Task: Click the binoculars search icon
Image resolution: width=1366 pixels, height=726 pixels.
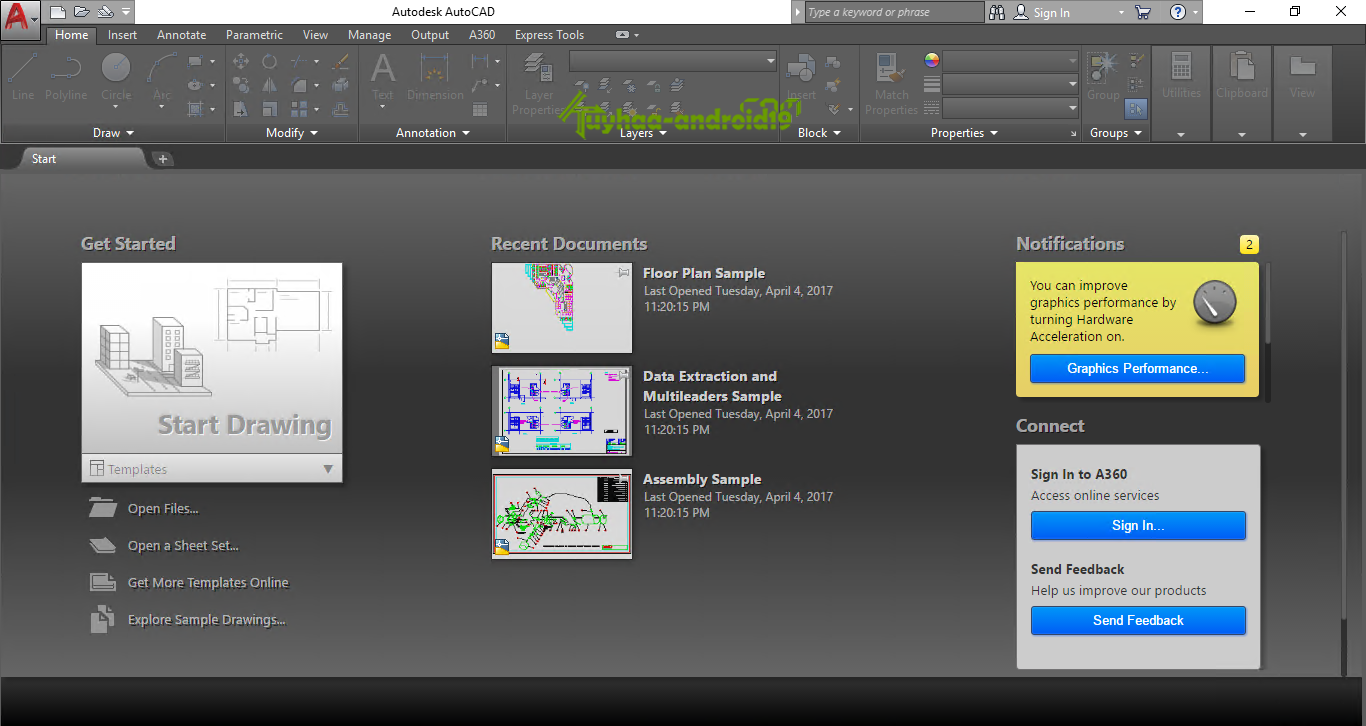Action: pos(997,12)
